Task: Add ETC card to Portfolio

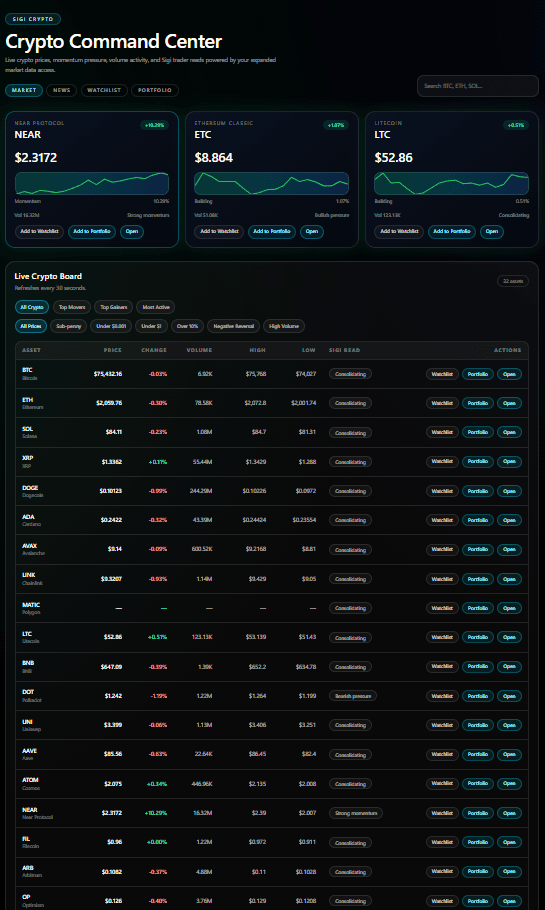Action: (x=272, y=232)
